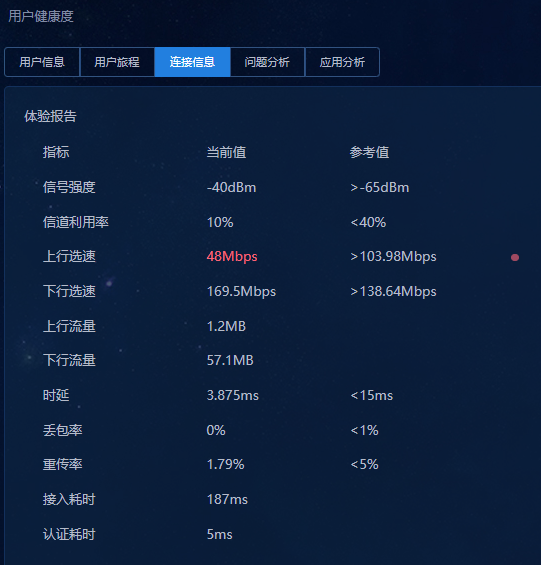The image size is (541, 565).
Task: Click the 认证耗时 metric label
Action: 69,534
